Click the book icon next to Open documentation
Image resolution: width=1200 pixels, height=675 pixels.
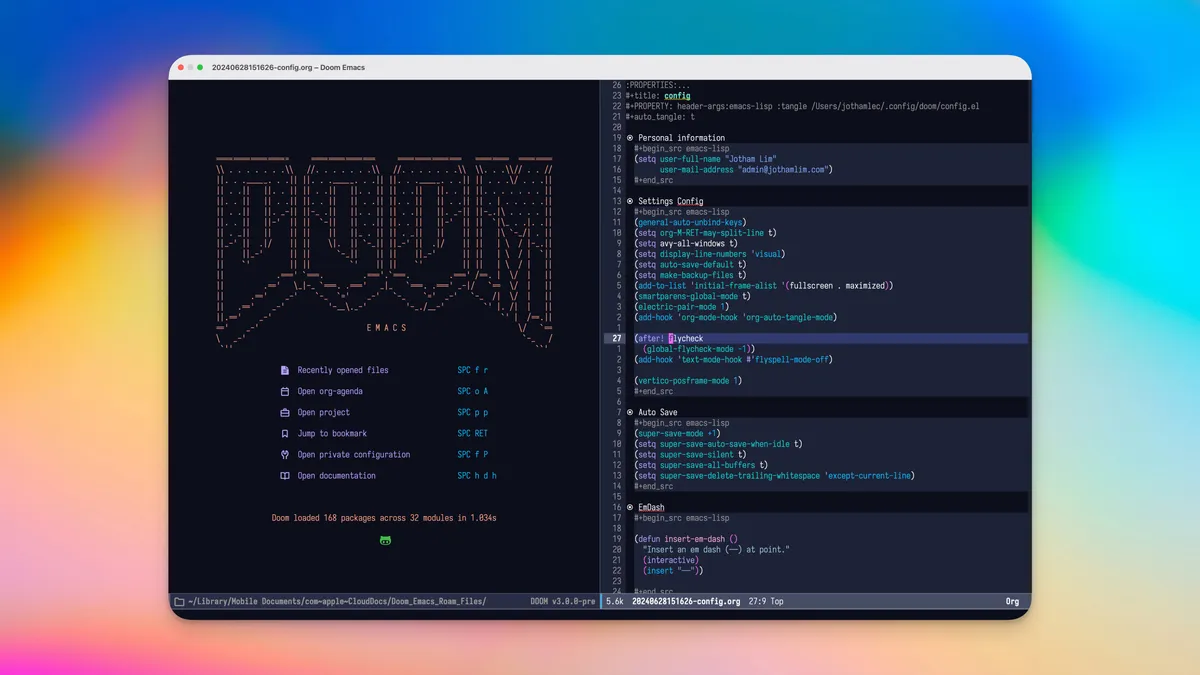point(286,475)
